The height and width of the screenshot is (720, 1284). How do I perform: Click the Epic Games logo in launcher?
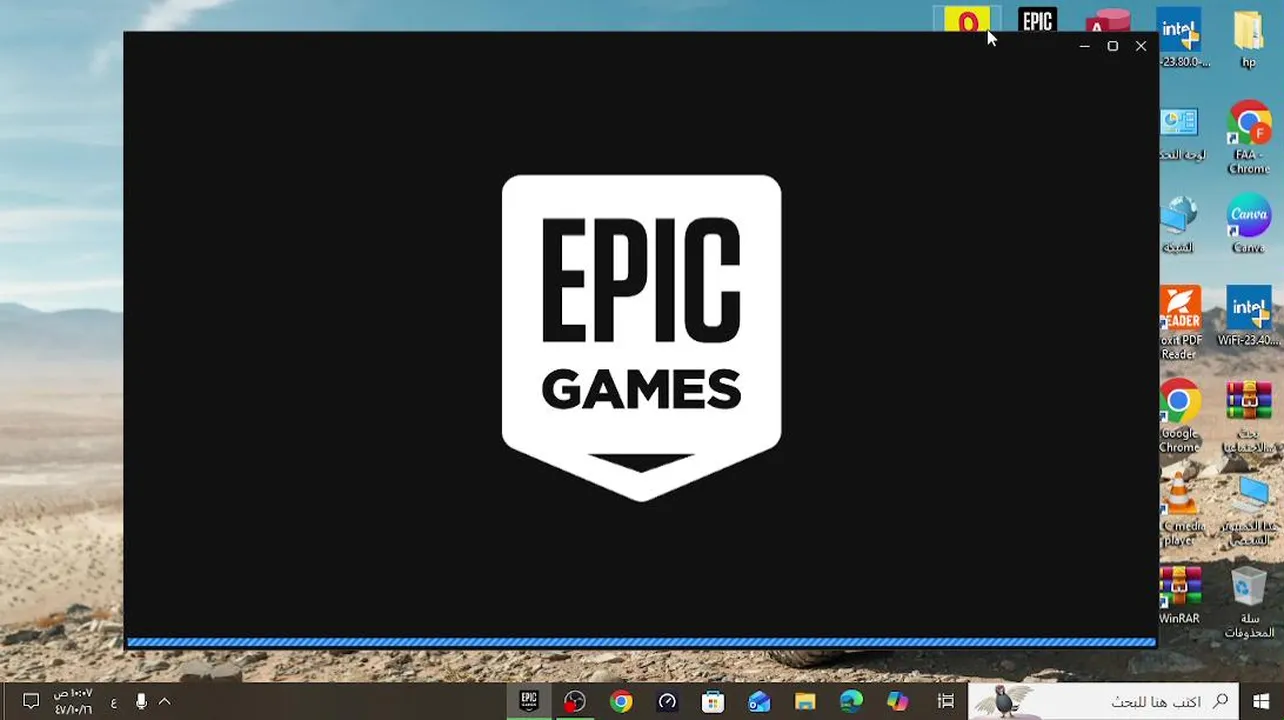[641, 337]
